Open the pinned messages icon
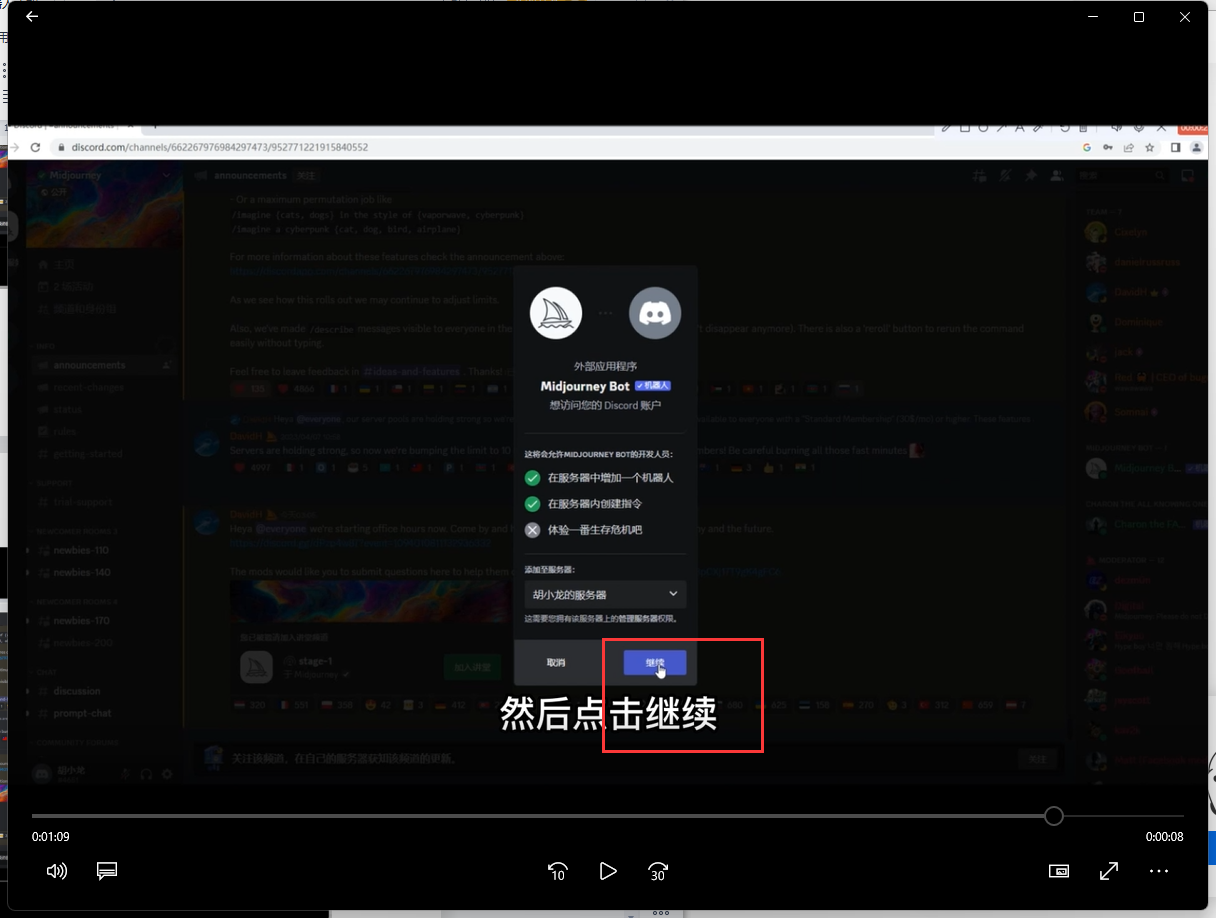 click(x=1030, y=175)
